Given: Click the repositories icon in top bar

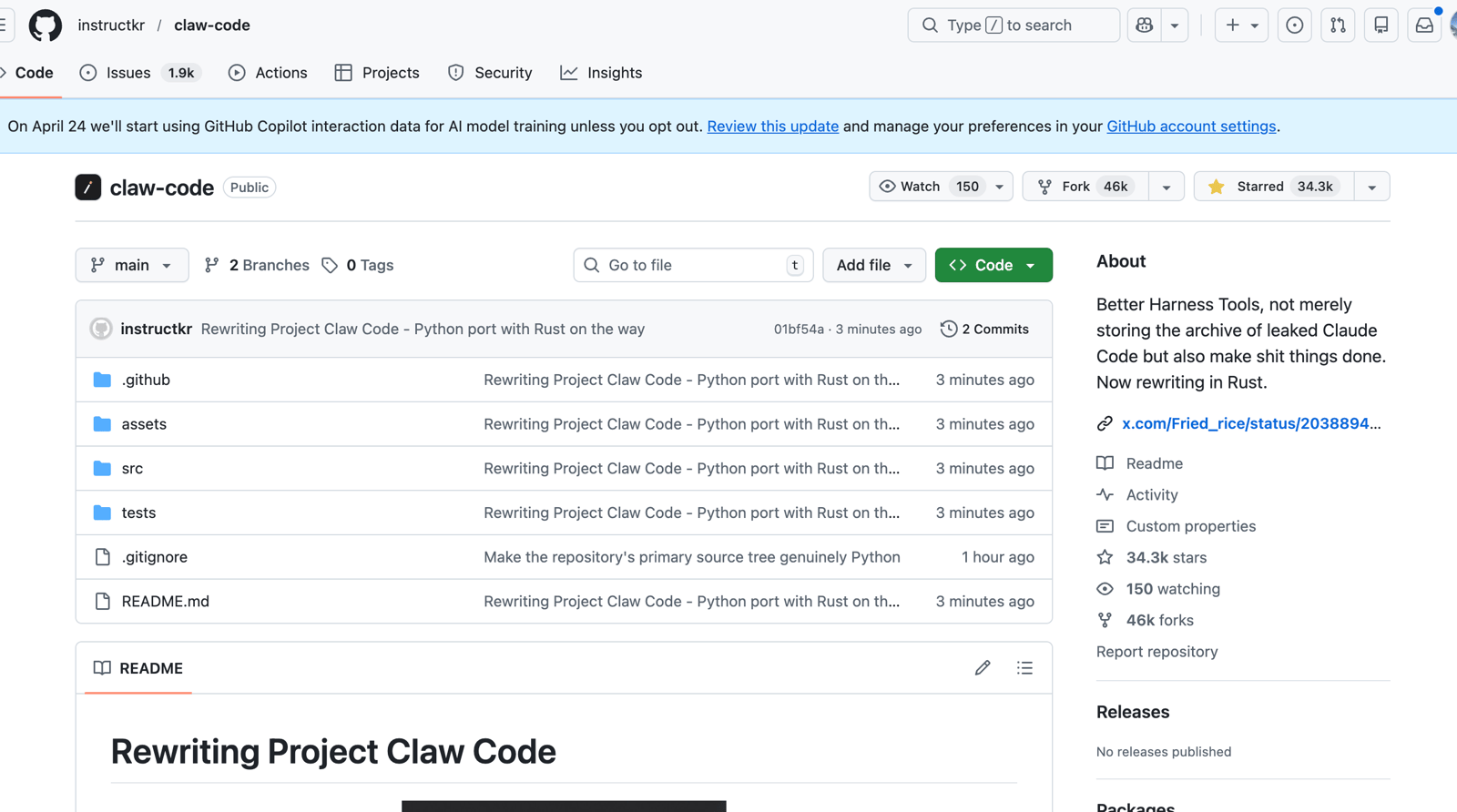Looking at the screenshot, I should coord(1381,25).
